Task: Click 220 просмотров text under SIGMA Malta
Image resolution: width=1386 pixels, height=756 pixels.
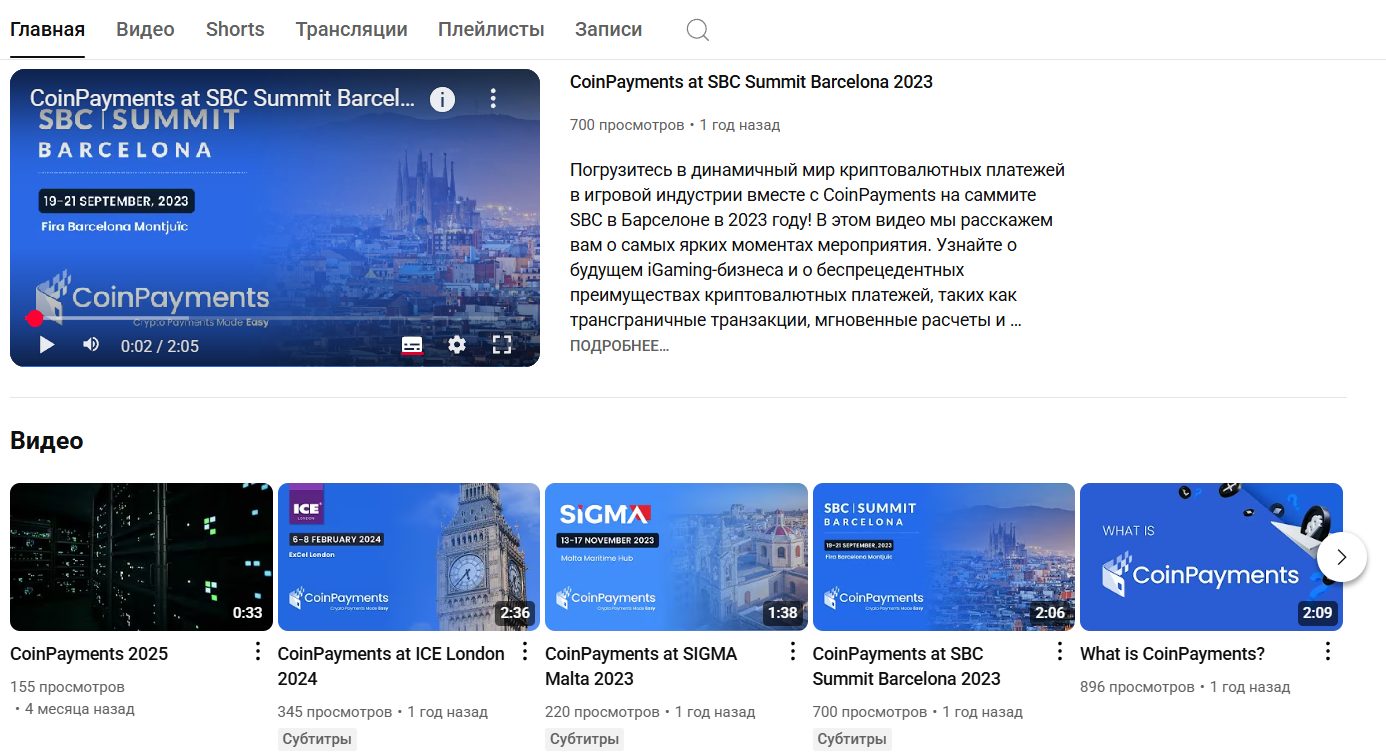Action: click(602, 712)
